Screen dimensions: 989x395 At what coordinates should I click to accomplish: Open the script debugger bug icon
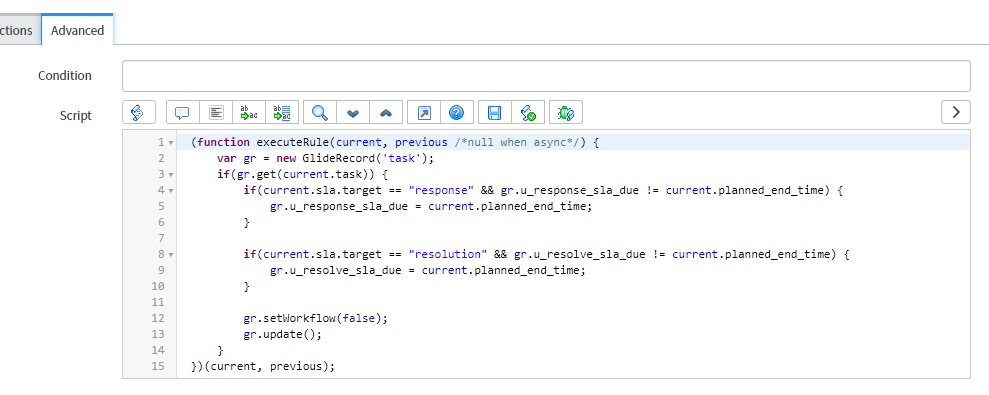pyautogui.click(x=566, y=113)
